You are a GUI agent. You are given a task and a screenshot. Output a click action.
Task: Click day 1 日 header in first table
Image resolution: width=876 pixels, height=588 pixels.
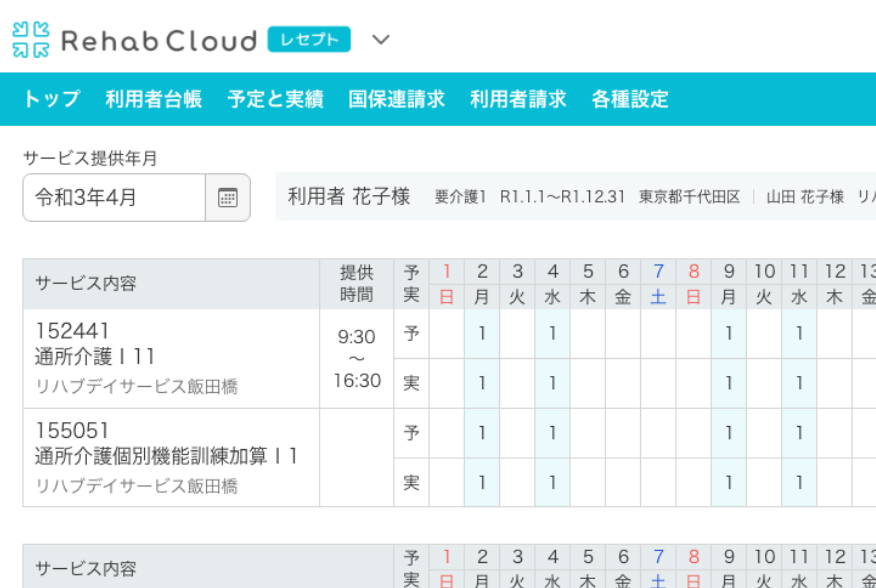pyautogui.click(x=446, y=284)
